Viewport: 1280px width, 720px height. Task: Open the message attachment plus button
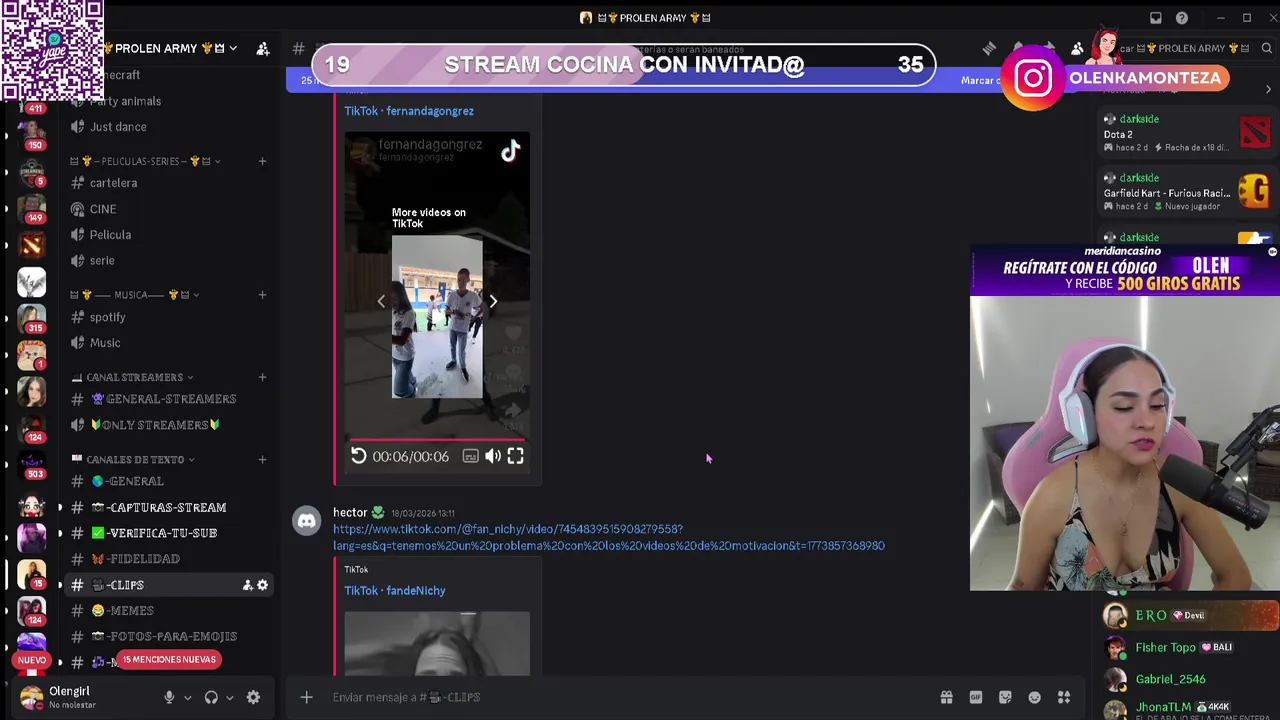coord(307,697)
